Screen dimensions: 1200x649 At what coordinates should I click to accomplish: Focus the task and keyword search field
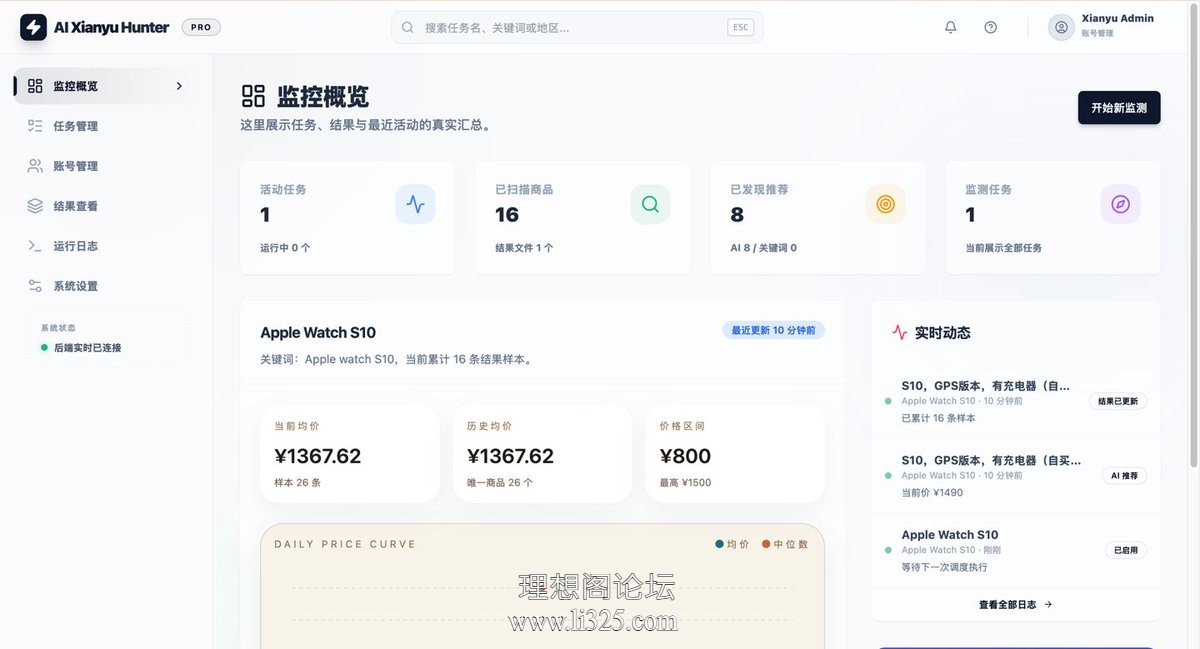pos(577,27)
